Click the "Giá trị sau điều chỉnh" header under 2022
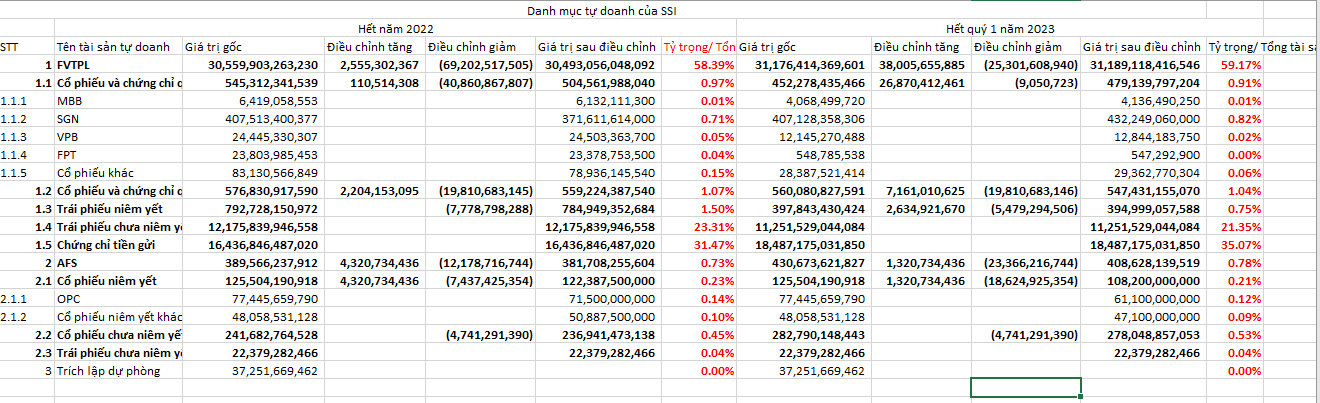The width and height of the screenshot is (1320, 403). 597,47
